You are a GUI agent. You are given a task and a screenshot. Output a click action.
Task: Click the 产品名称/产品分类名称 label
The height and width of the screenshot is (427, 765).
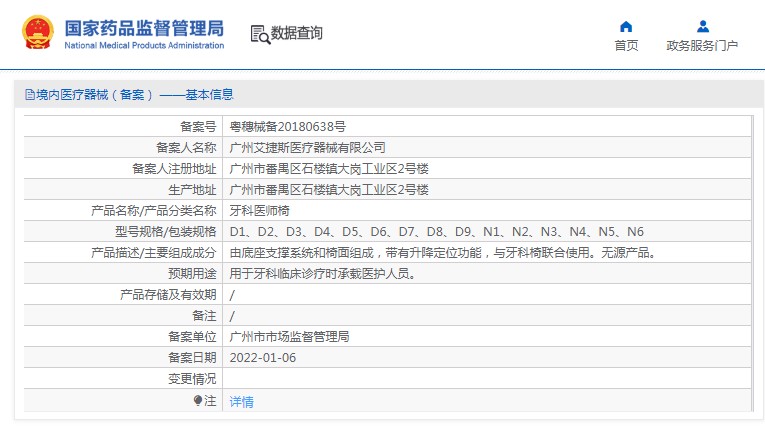tap(154, 211)
